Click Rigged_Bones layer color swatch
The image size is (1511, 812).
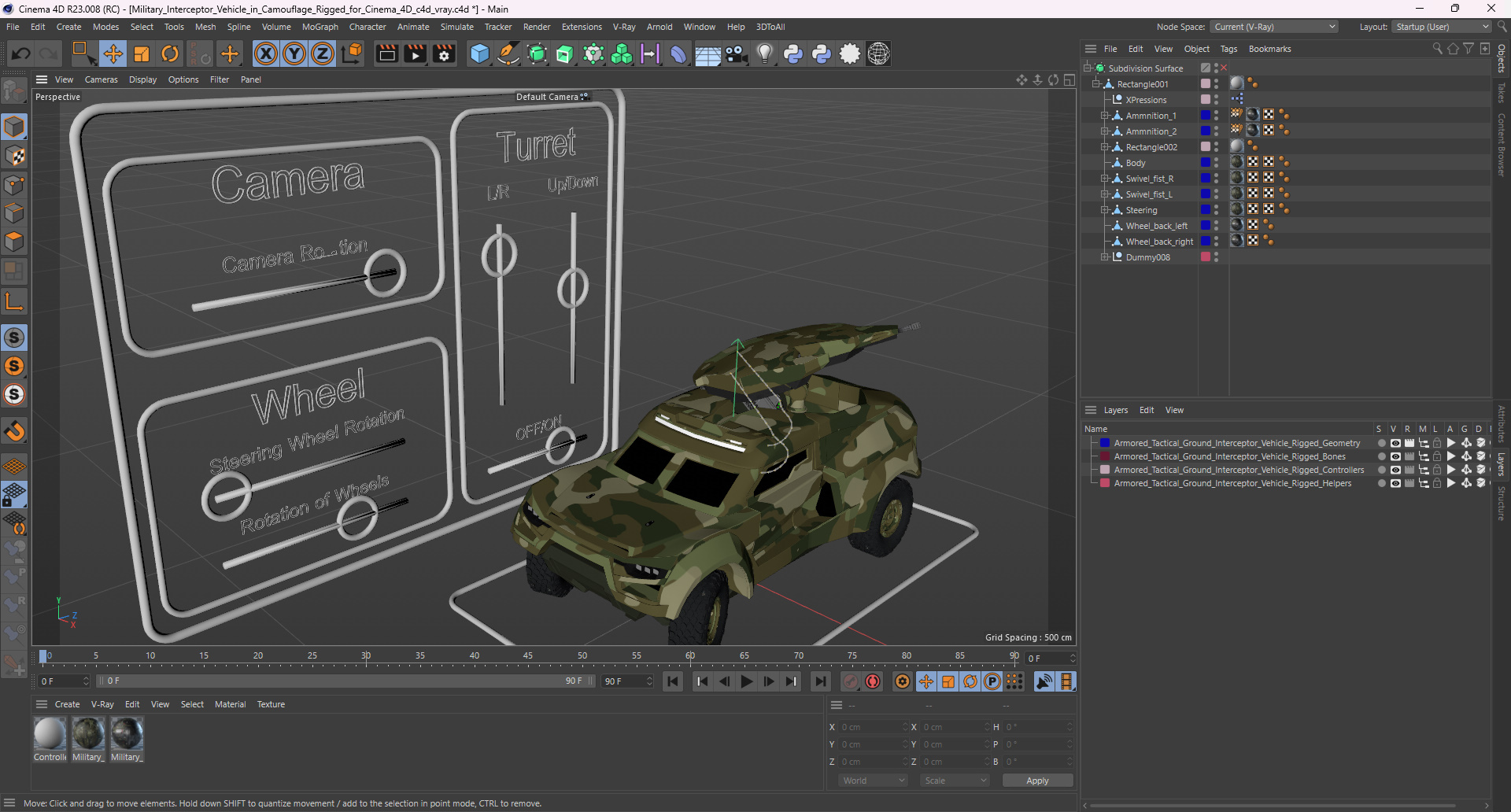(1105, 456)
